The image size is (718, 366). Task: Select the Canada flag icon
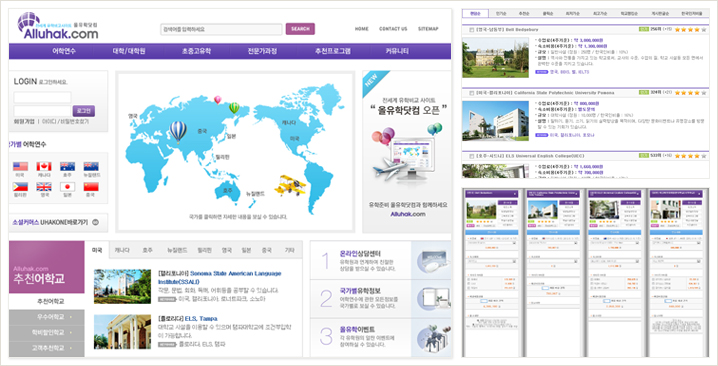[44, 166]
